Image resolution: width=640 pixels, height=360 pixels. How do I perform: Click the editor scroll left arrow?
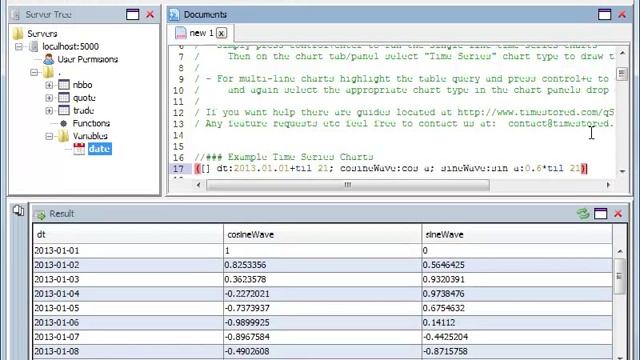(x=199, y=185)
